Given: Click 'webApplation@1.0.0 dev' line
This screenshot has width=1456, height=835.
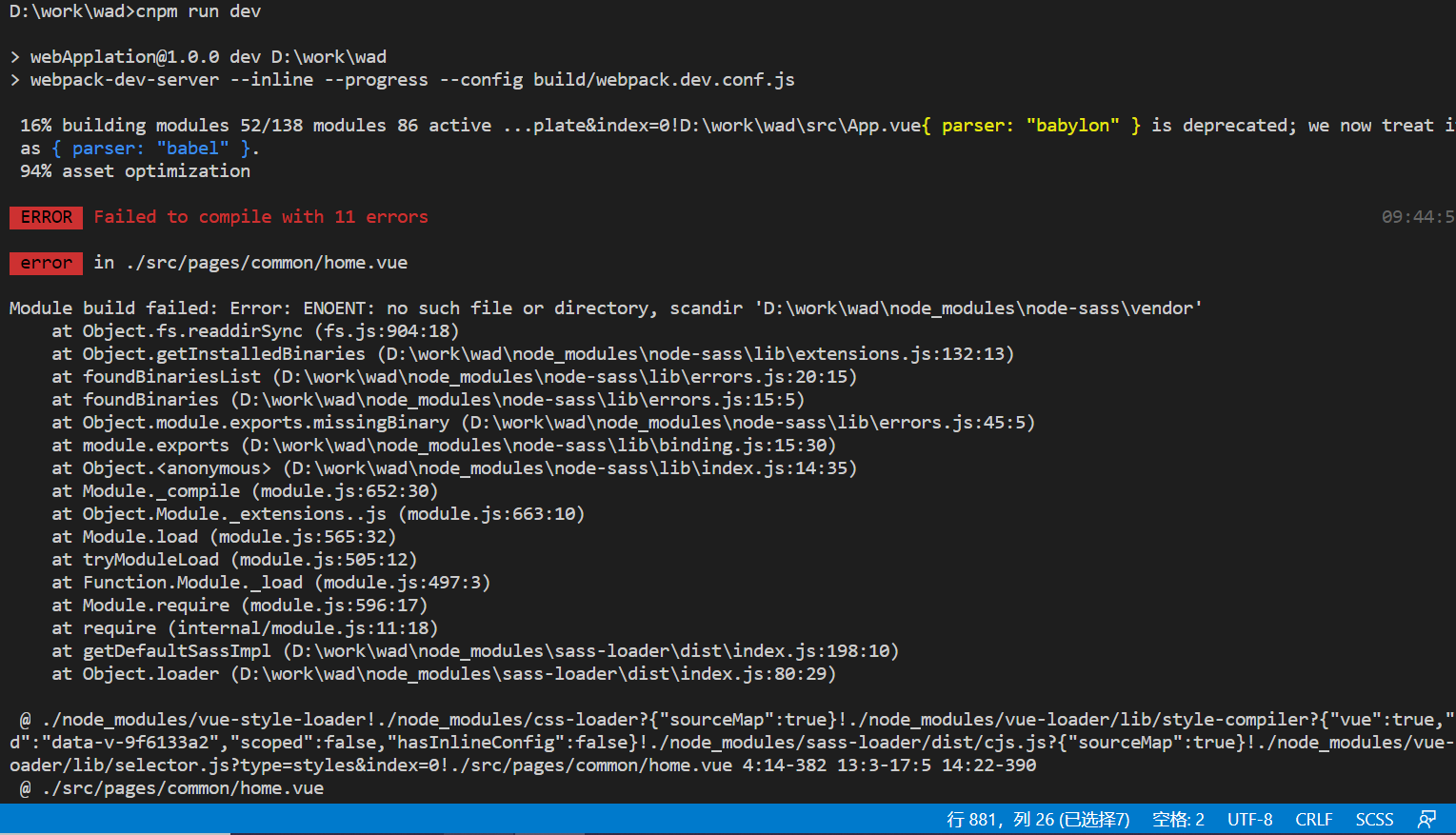Looking at the screenshot, I should (198, 57).
